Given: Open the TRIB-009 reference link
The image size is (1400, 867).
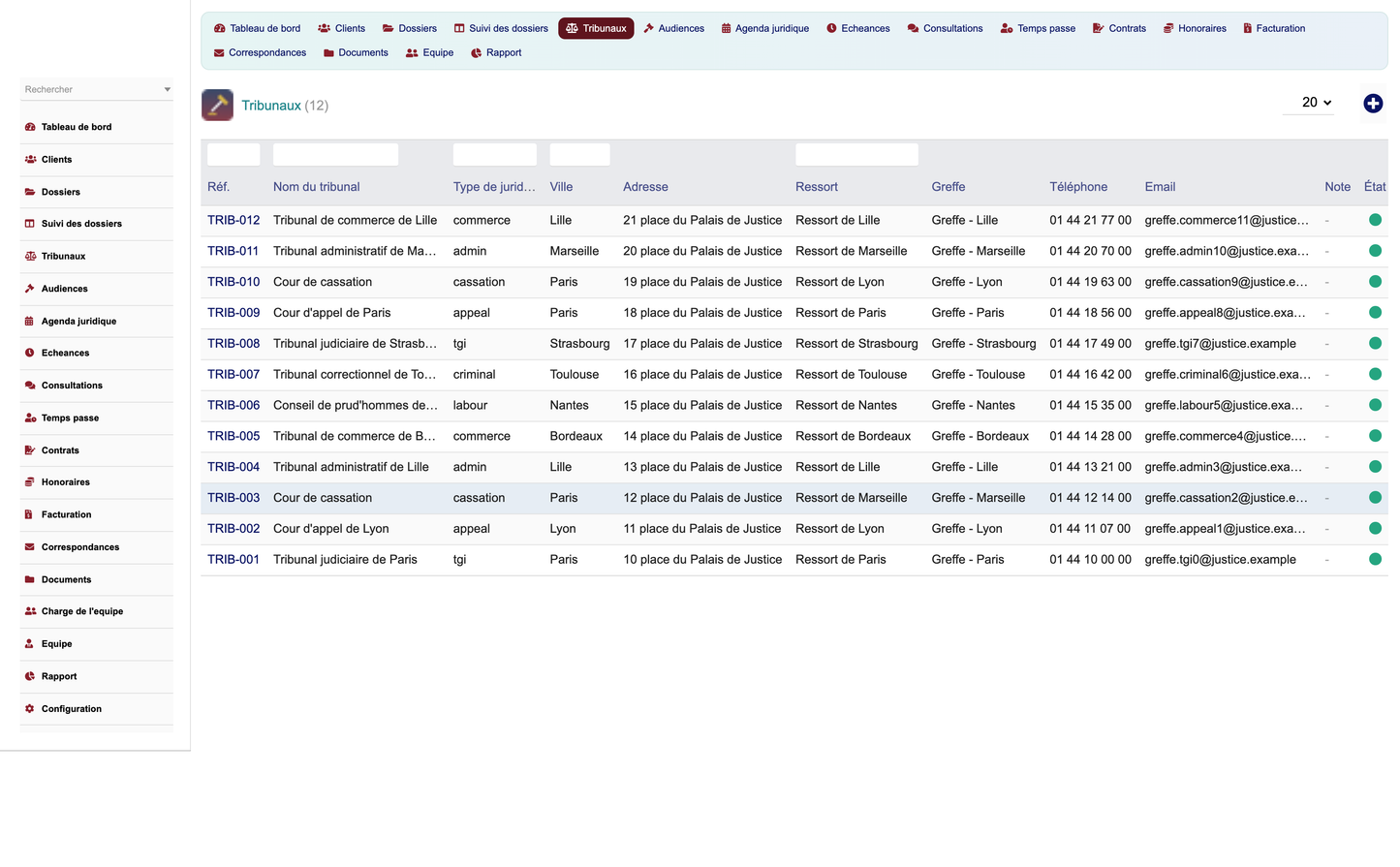Looking at the screenshot, I should click(x=233, y=313).
